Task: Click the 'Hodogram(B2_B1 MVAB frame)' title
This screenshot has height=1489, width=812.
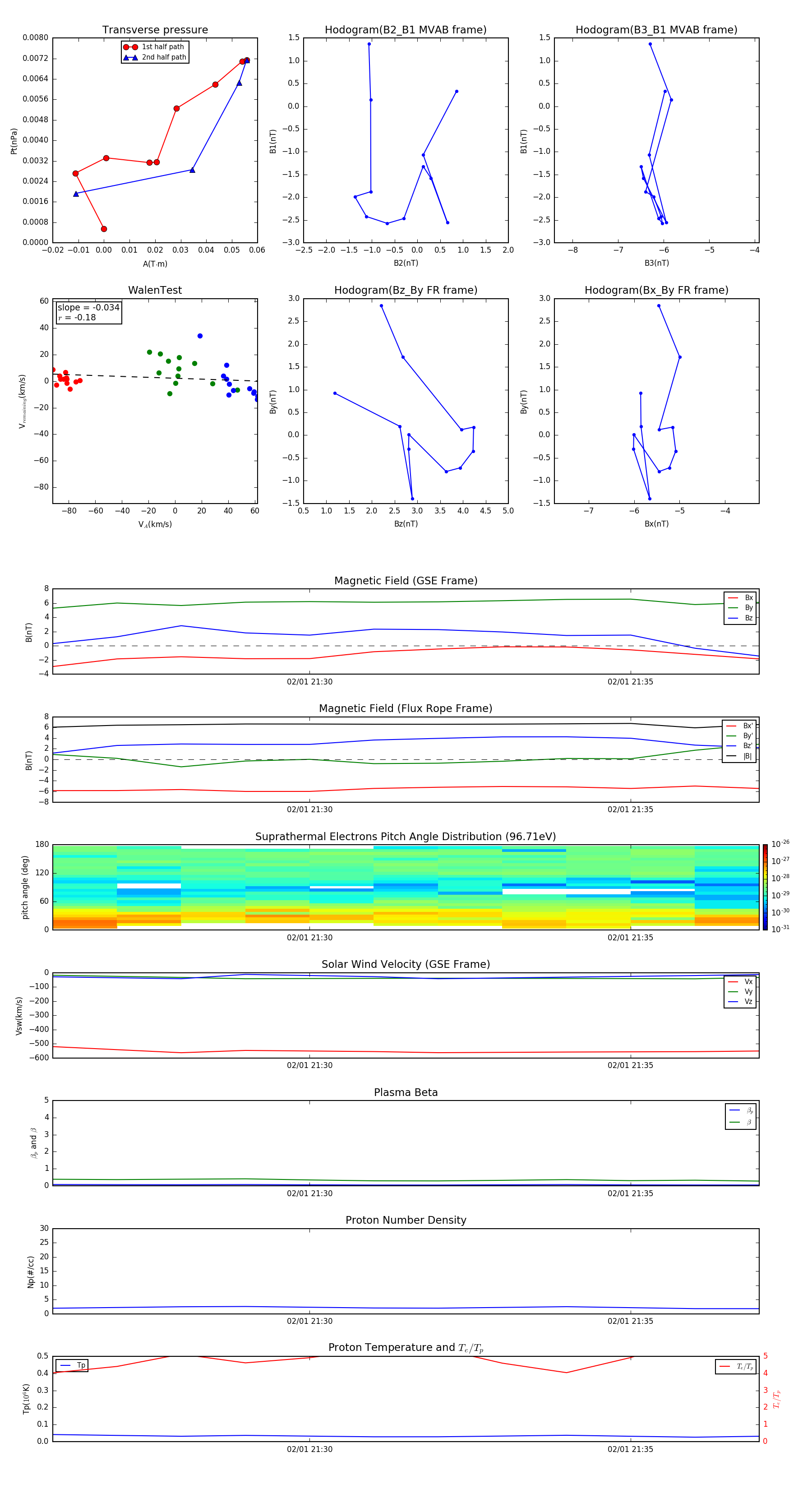Action: click(406, 30)
